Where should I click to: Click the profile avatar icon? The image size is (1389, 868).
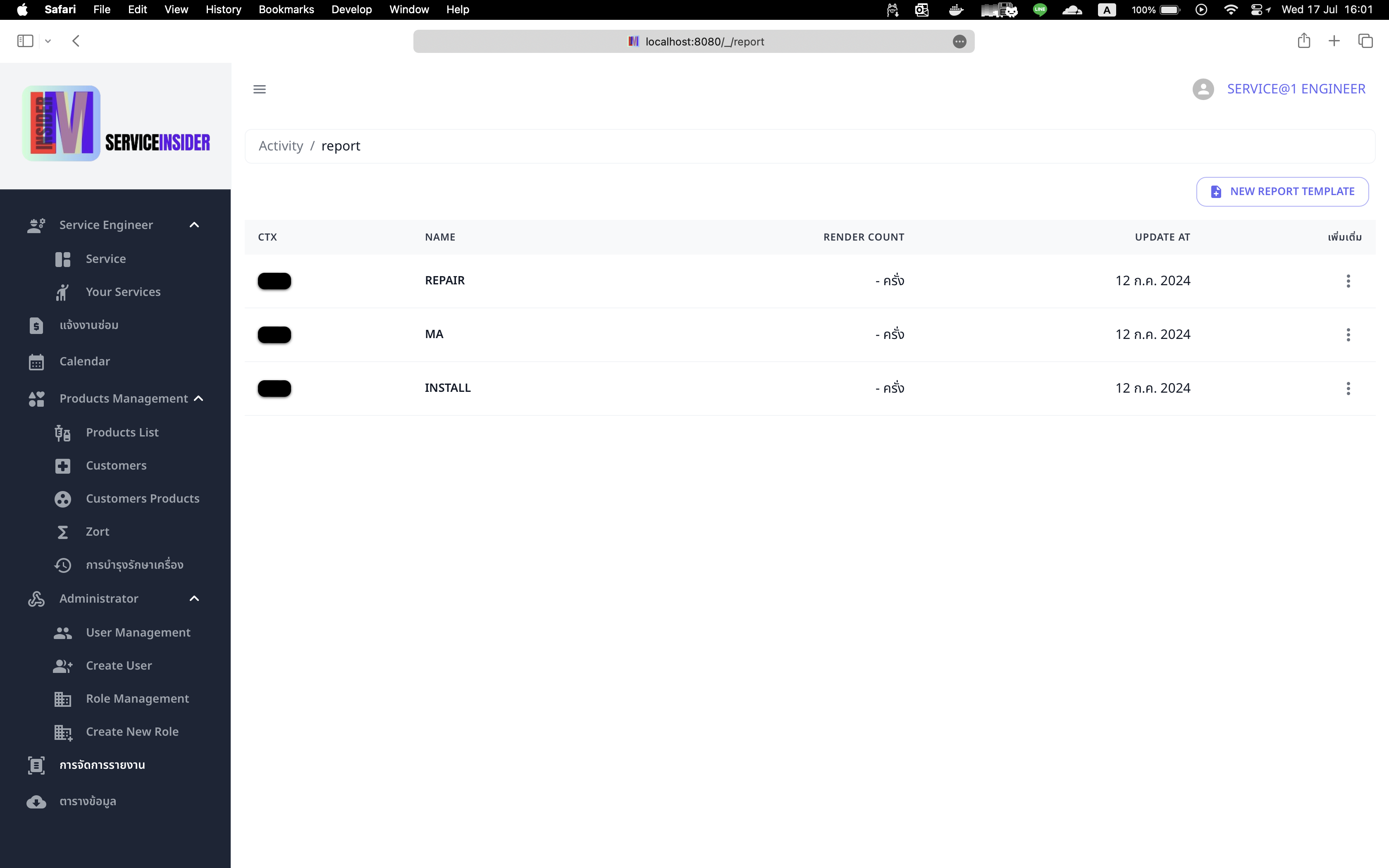(1203, 88)
